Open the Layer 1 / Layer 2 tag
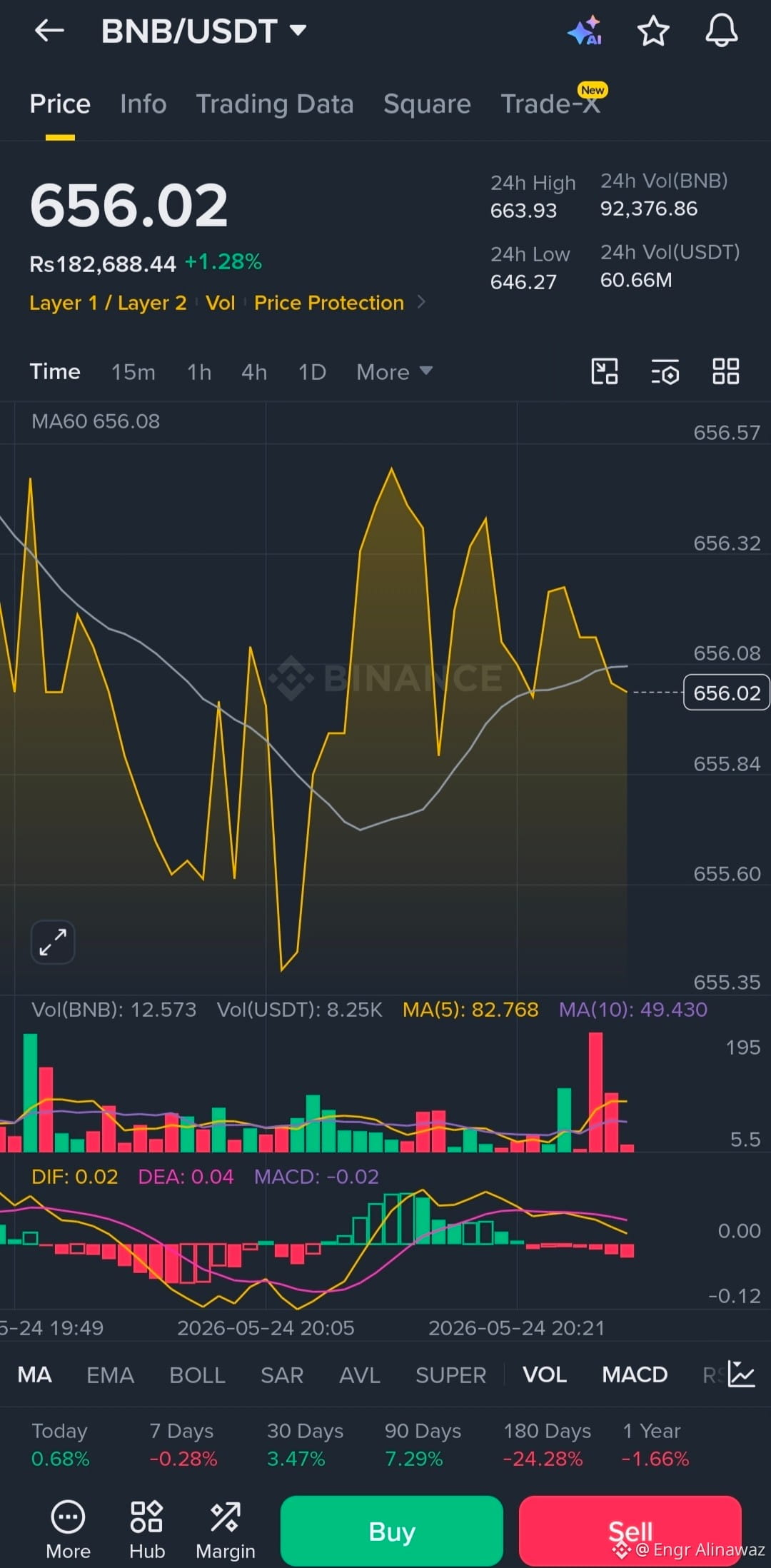The image size is (771, 1568). tap(108, 303)
